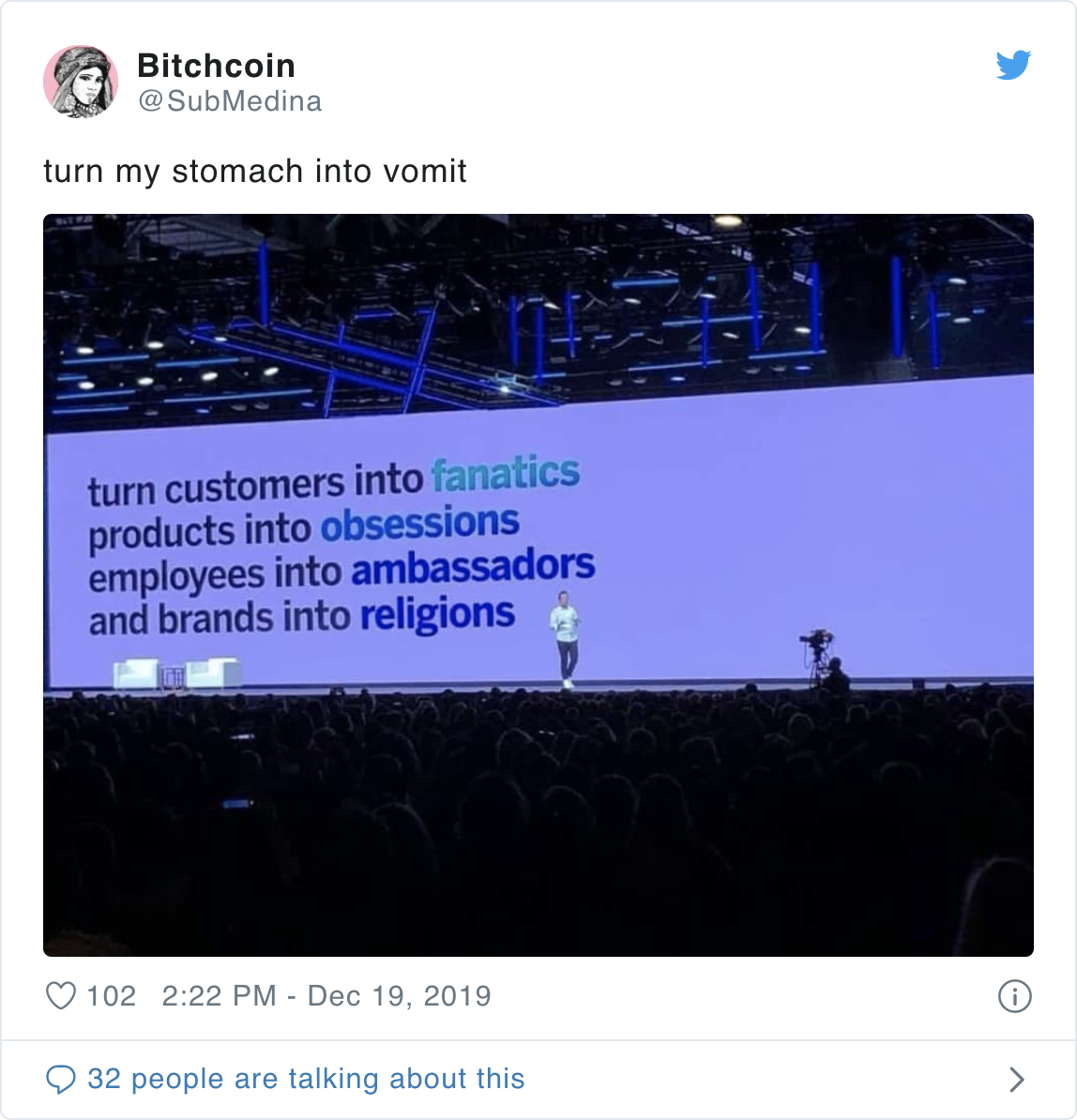Click the speech bubble reply icon
This screenshot has height=1120, width=1077.
click(x=61, y=1080)
